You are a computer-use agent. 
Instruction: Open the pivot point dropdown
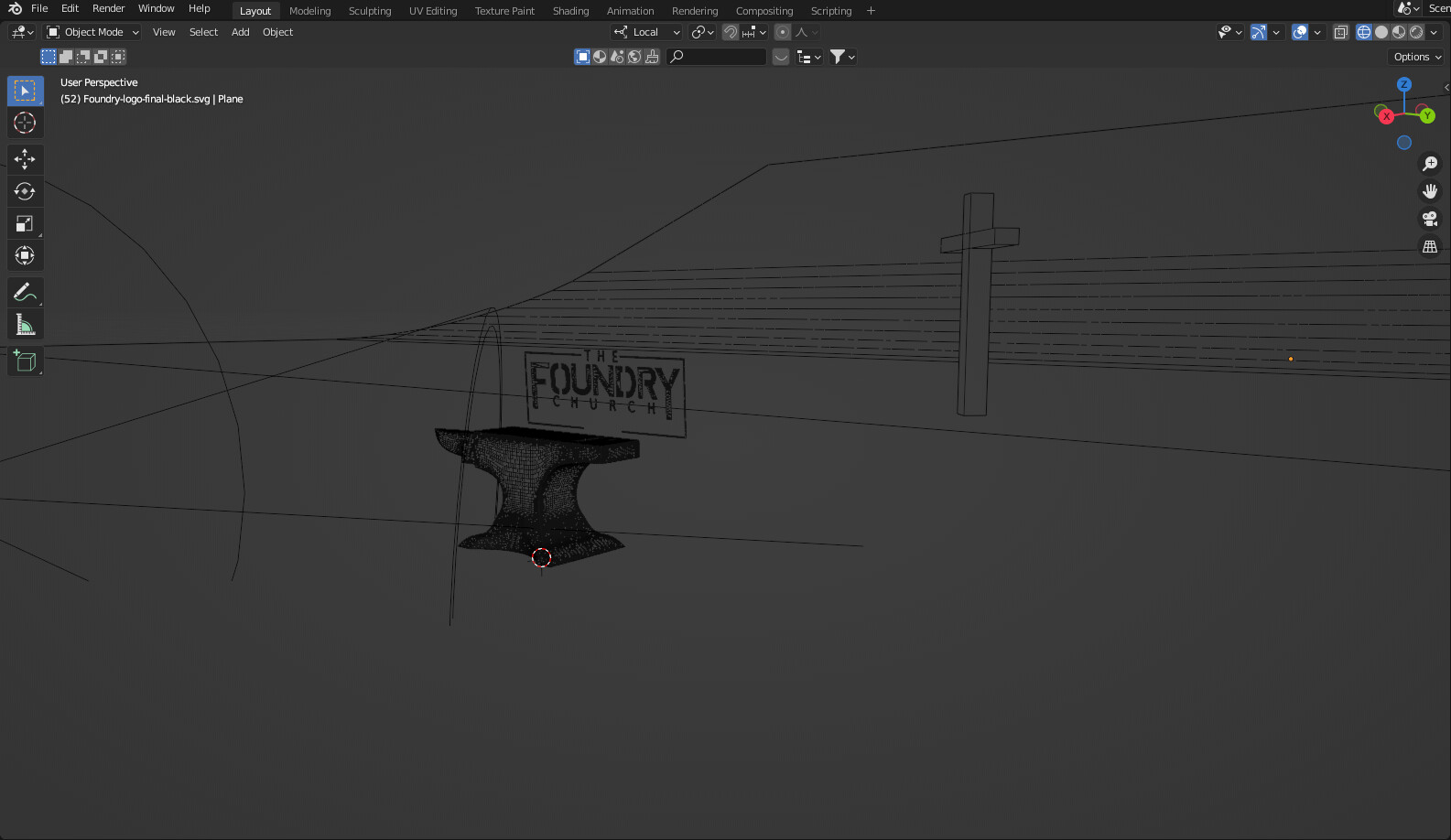click(703, 32)
